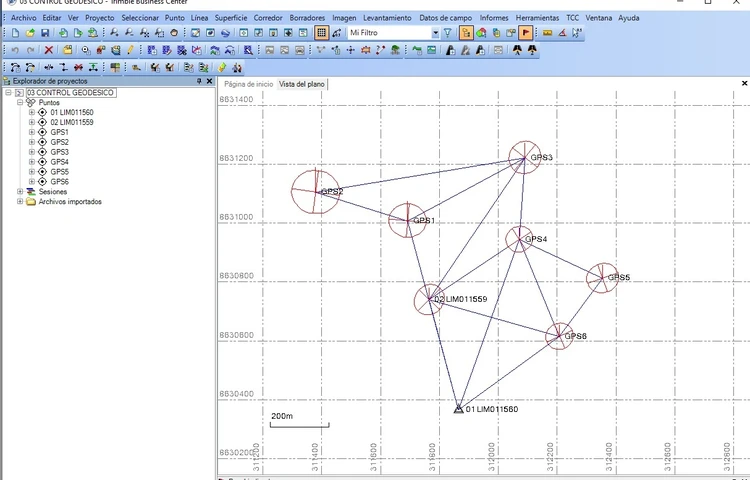Image resolution: width=750 pixels, height=480 pixels.
Task: Switch to the Página de inicio tab
Action: (249, 84)
